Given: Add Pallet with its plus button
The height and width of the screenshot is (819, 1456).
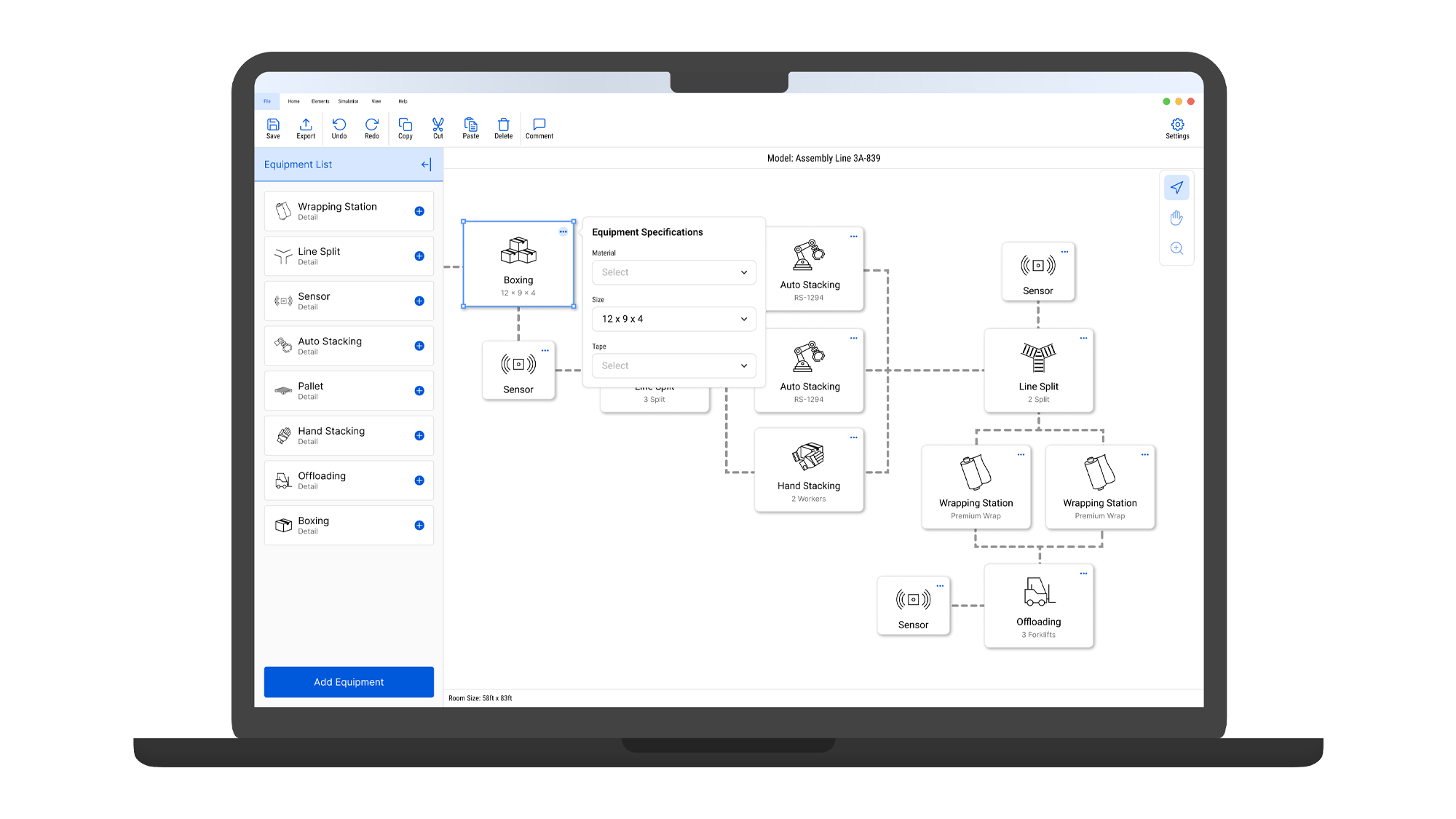Looking at the screenshot, I should [419, 391].
